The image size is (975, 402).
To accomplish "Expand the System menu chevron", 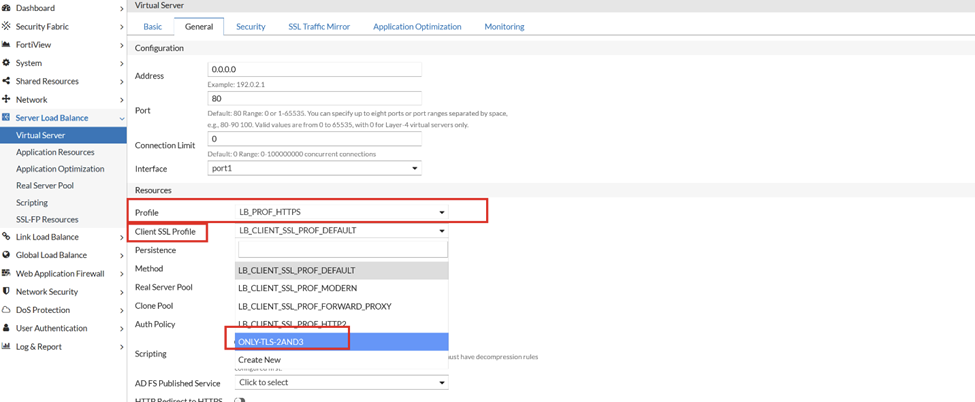I will click(x=121, y=63).
